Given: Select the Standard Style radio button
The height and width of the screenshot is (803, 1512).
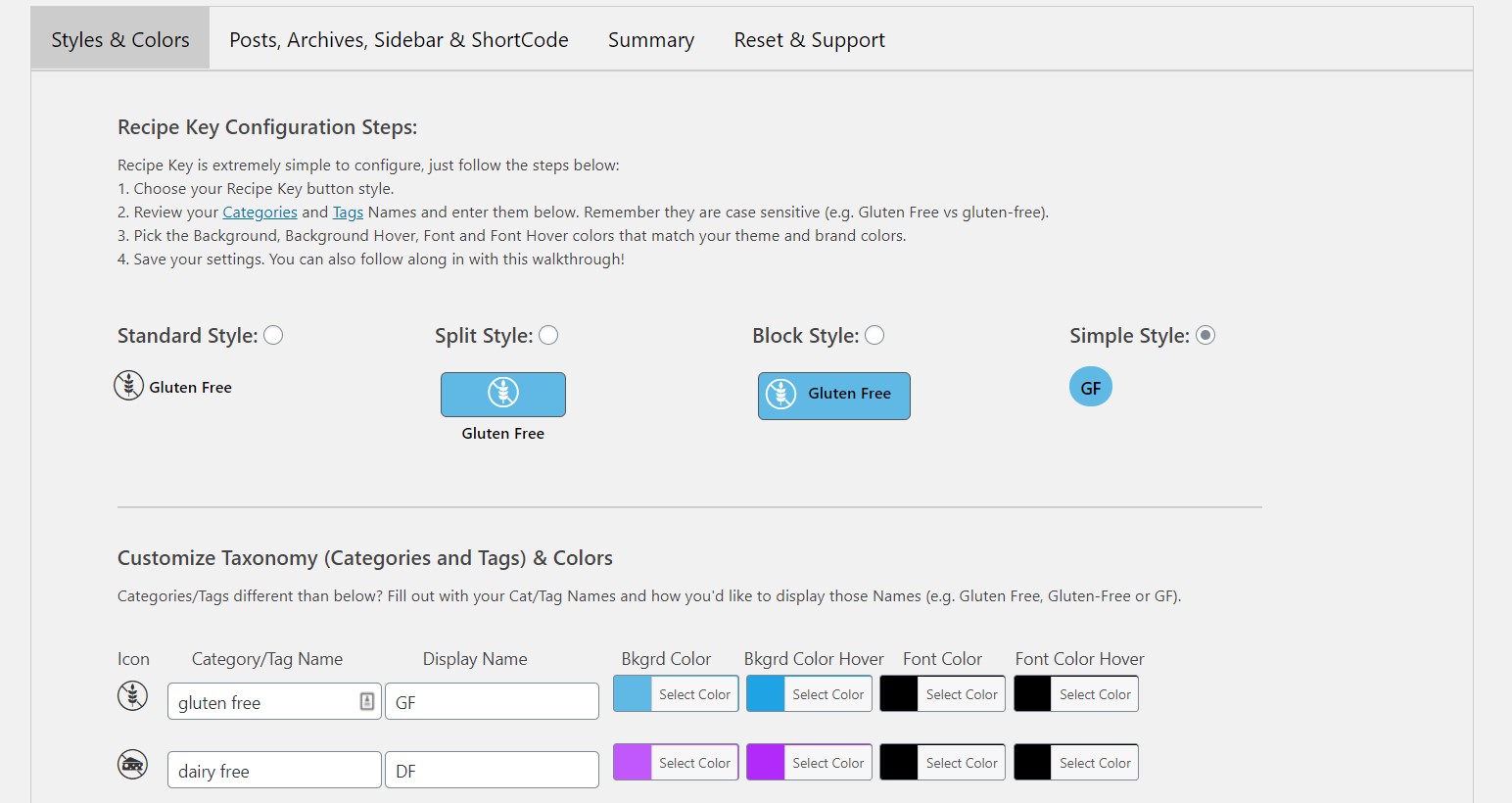Looking at the screenshot, I should tap(273, 335).
